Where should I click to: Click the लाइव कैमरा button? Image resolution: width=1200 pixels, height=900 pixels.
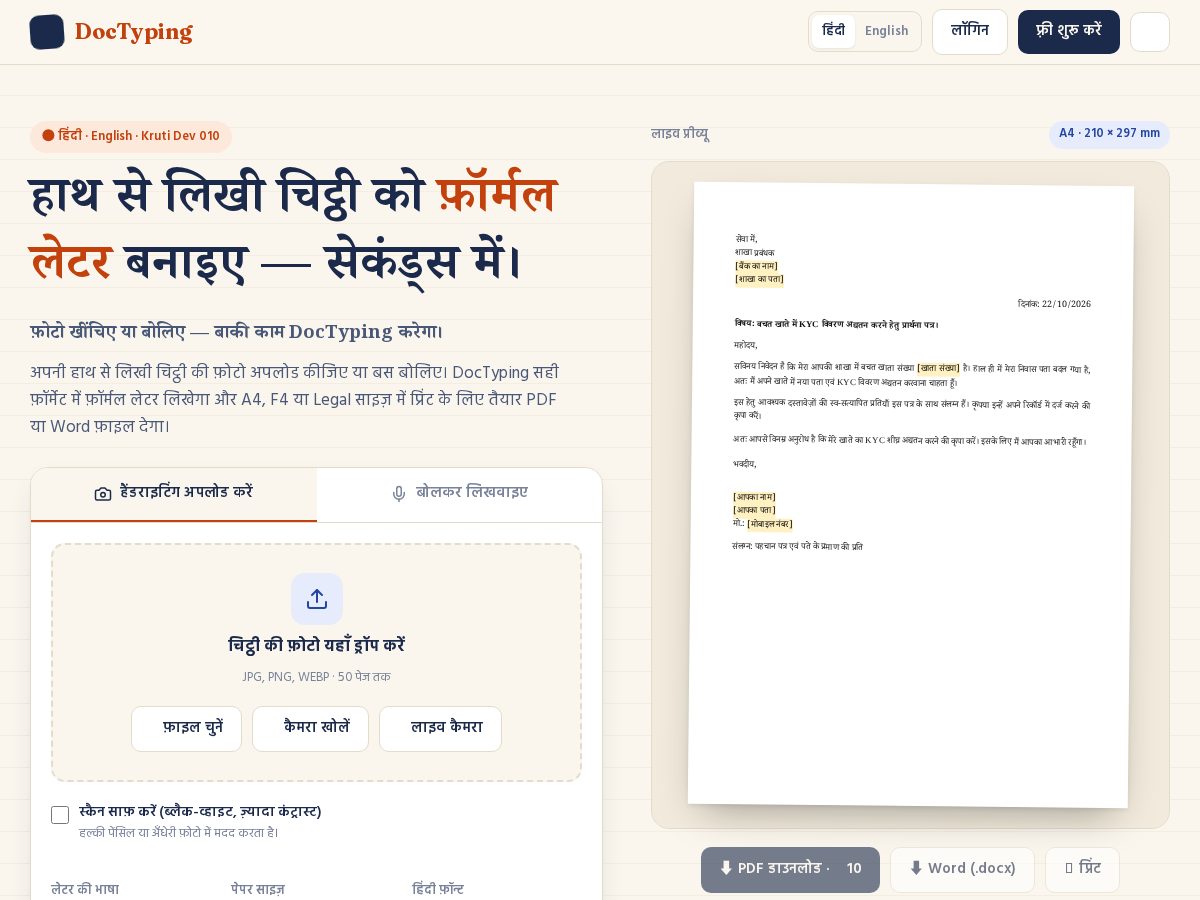point(440,729)
